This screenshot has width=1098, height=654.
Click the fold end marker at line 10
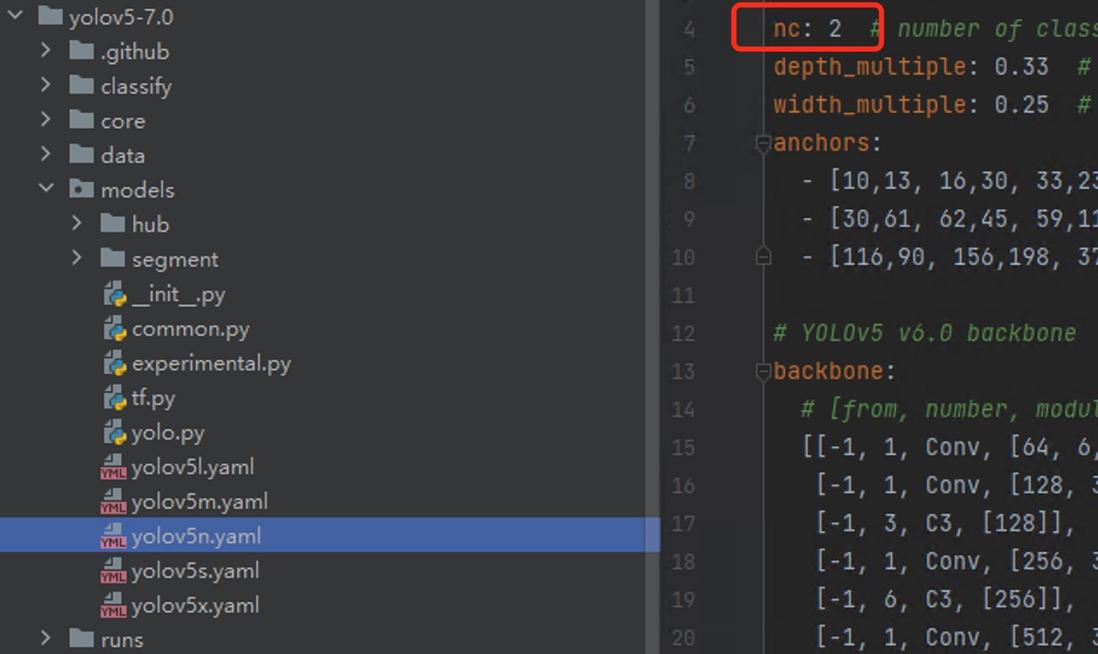pos(763,256)
